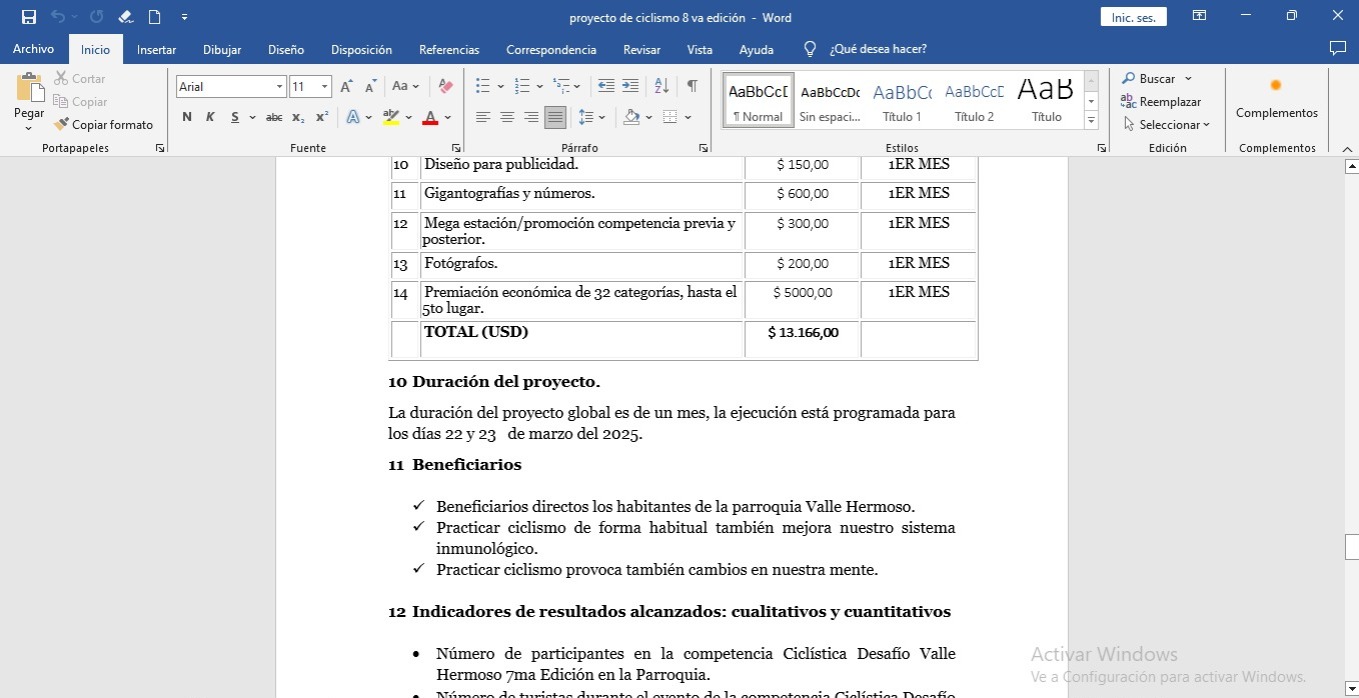Viewport: 1359px width, 698px height.
Task: Click the Copiar formato paintbrush
Action: click(103, 125)
